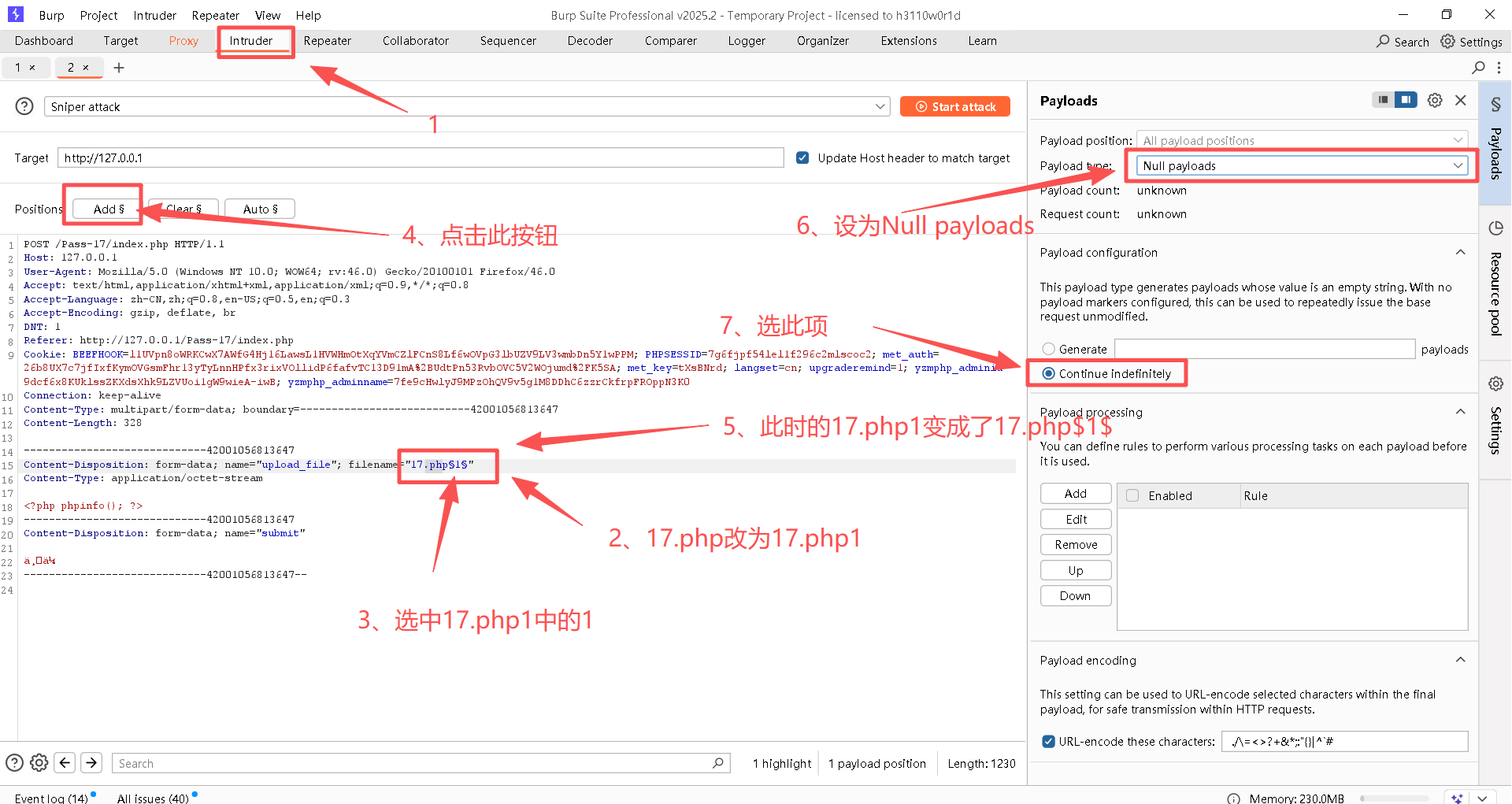The width and height of the screenshot is (1512, 804).
Task: Switch Payloads panel to split layout icon
Action: [1406, 100]
